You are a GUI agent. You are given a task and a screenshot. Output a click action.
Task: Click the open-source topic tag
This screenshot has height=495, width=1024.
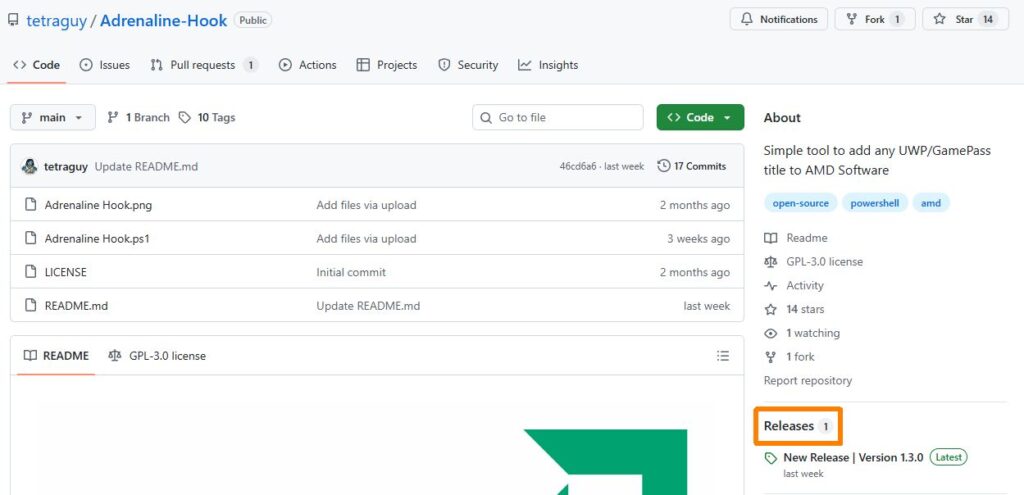(801, 203)
